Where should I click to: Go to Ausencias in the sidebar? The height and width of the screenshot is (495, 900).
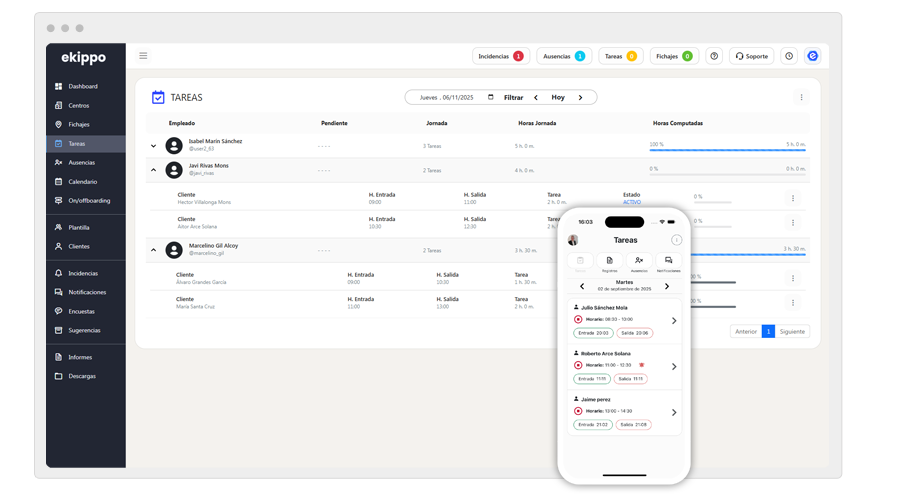coord(81,162)
